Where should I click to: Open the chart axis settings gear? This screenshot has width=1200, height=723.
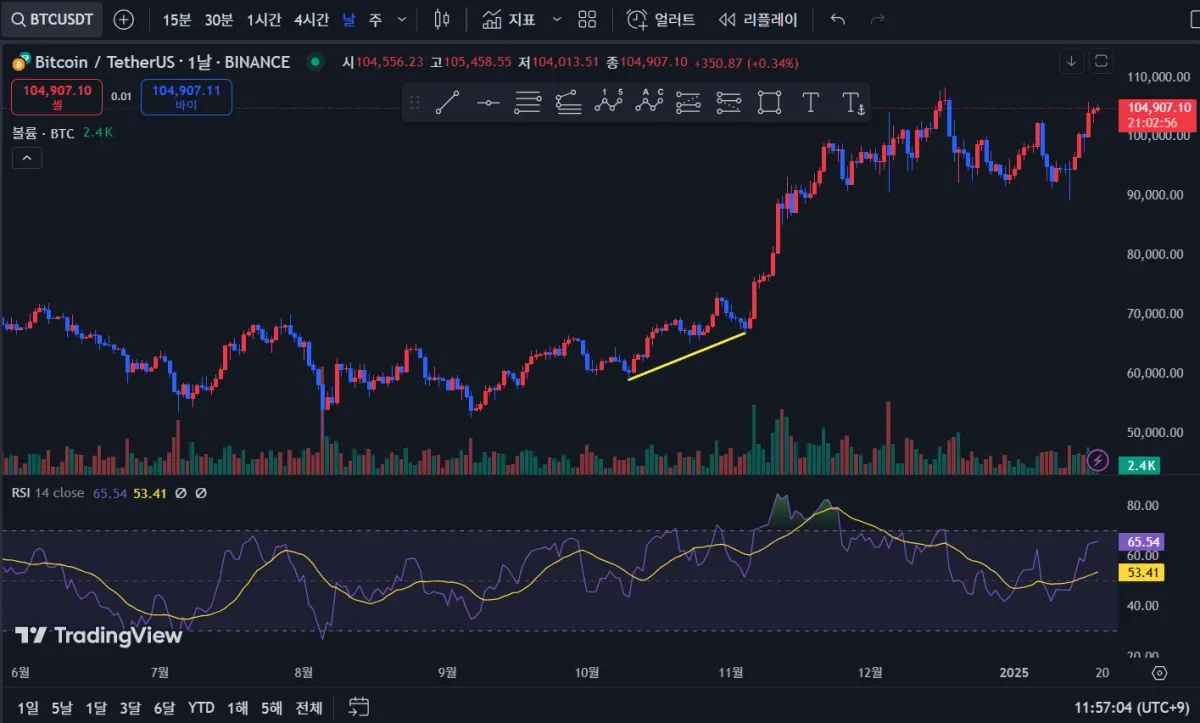pyautogui.click(x=1159, y=673)
